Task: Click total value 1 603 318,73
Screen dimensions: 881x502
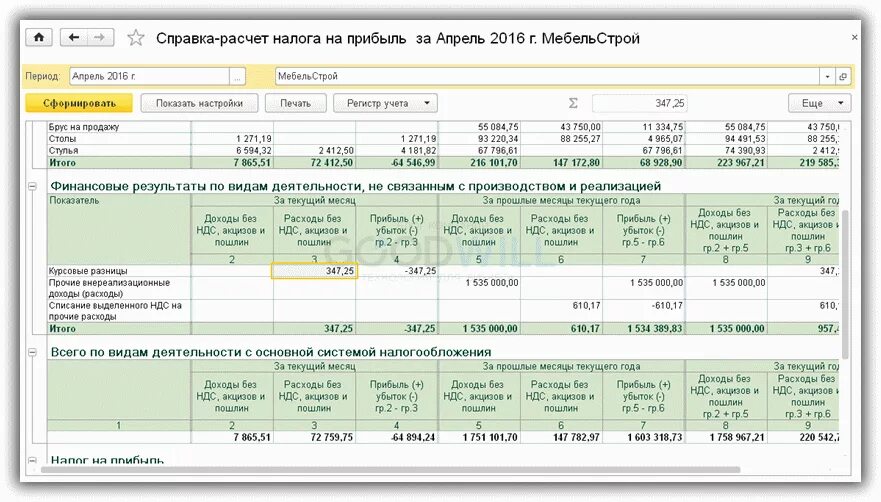Action: tap(655, 437)
